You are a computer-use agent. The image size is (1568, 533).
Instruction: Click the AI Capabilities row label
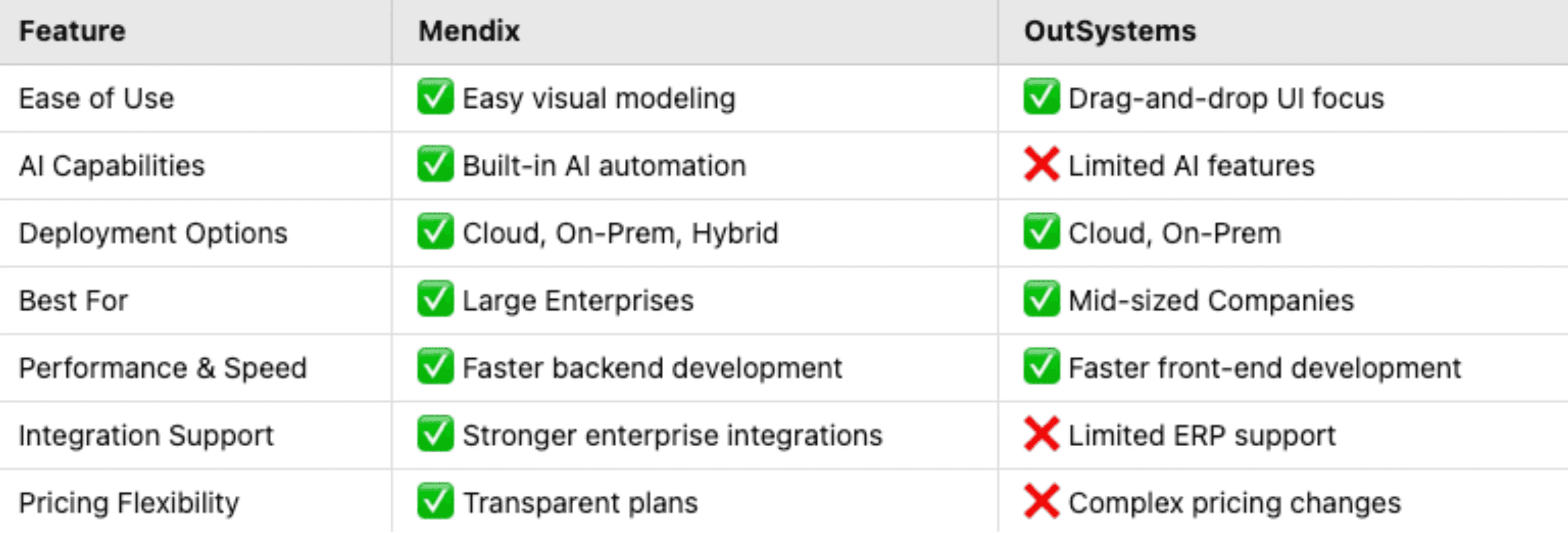click(x=112, y=166)
